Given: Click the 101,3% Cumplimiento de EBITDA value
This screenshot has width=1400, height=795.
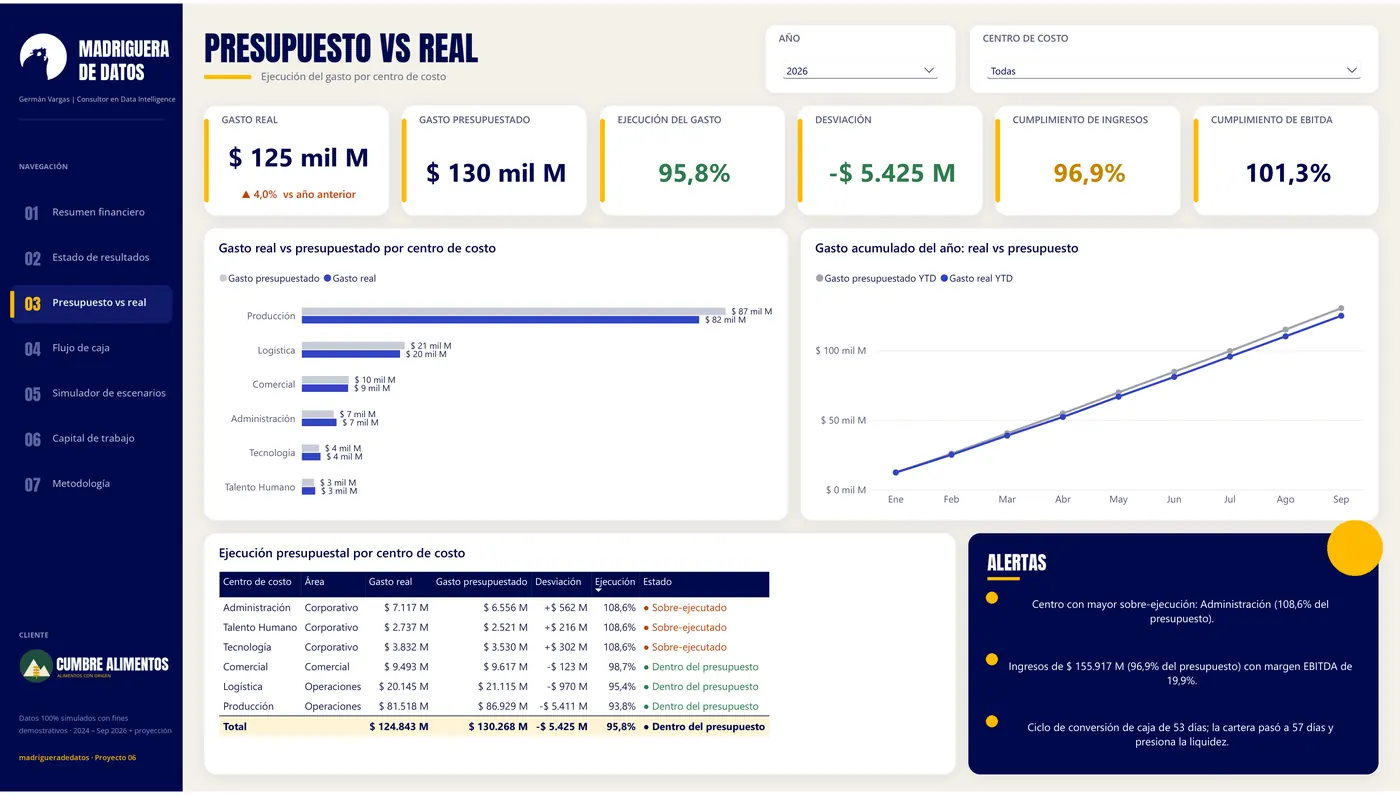Looking at the screenshot, I should point(1288,173).
